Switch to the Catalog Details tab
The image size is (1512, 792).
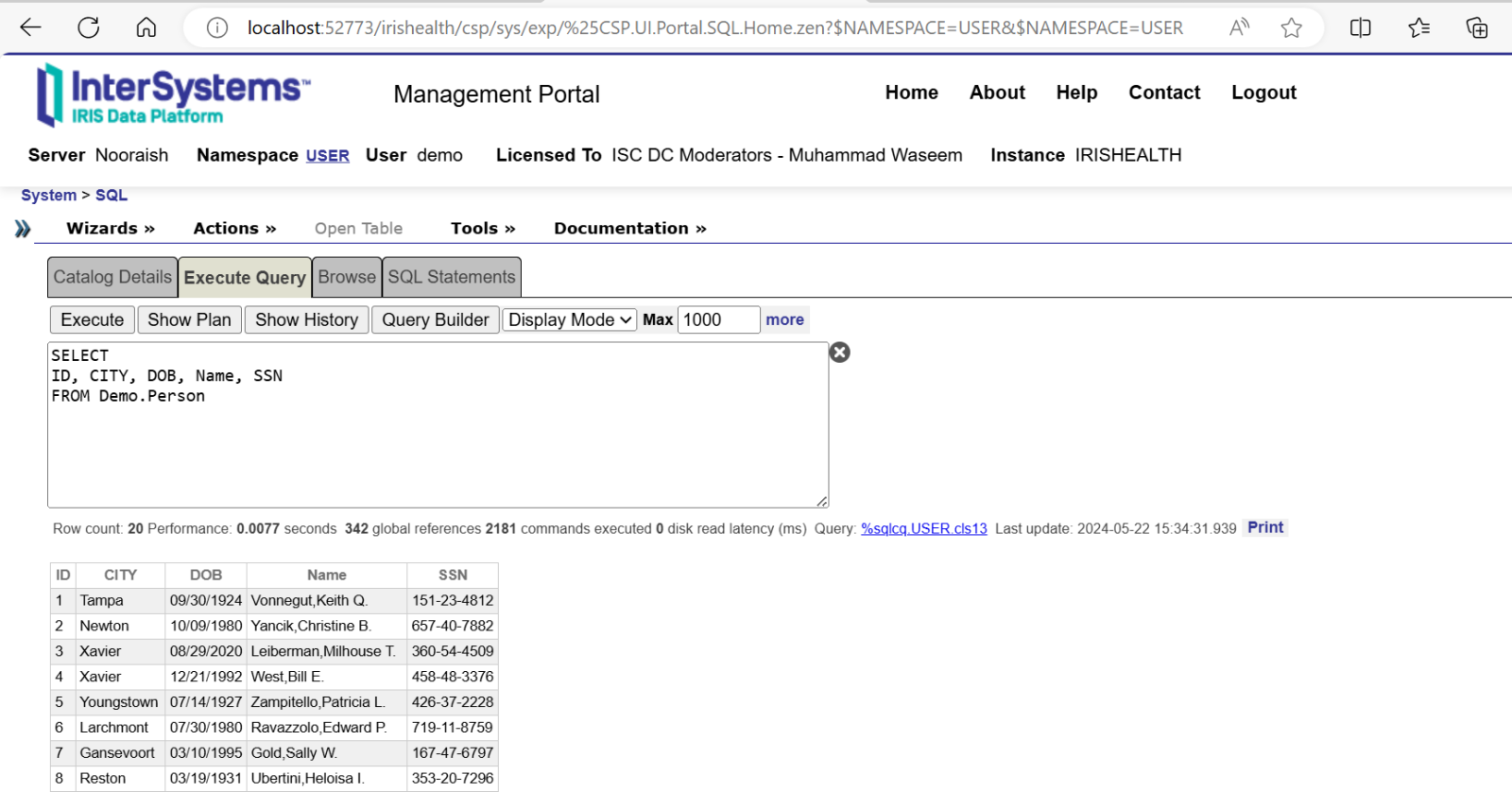[x=112, y=277]
